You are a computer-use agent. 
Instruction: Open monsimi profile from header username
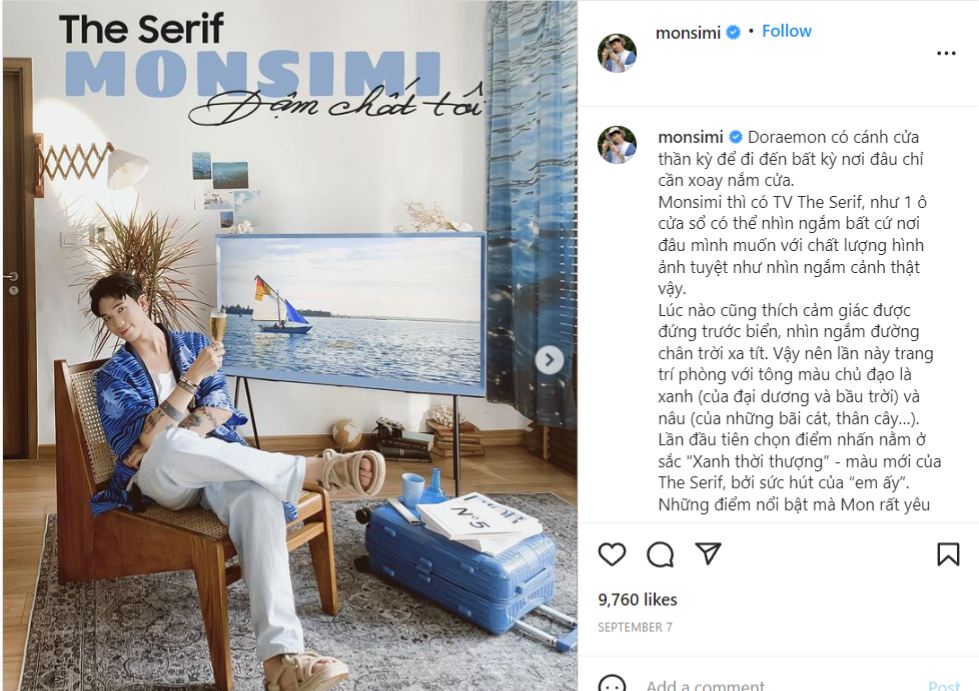pos(687,32)
